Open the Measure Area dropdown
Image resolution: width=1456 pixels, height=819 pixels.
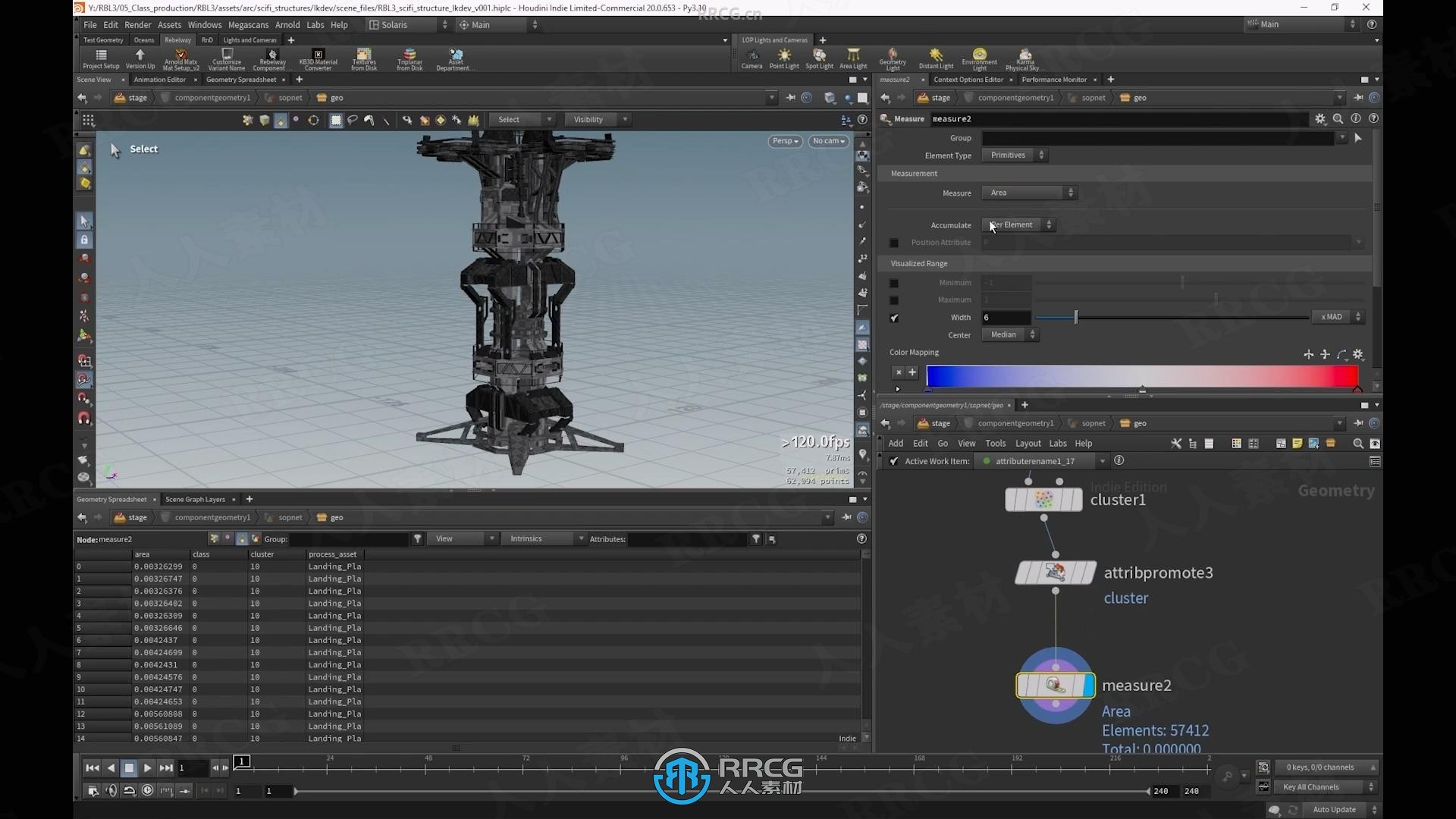[1029, 193]
